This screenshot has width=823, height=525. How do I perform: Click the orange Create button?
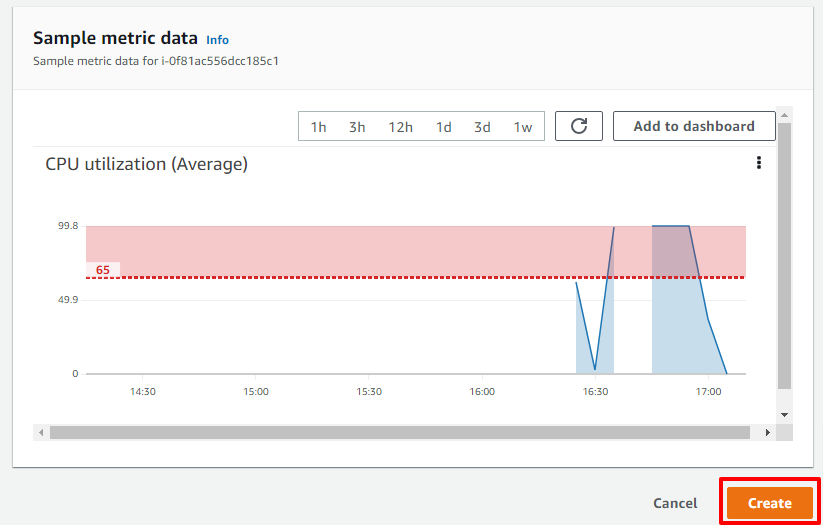point(769,503)
